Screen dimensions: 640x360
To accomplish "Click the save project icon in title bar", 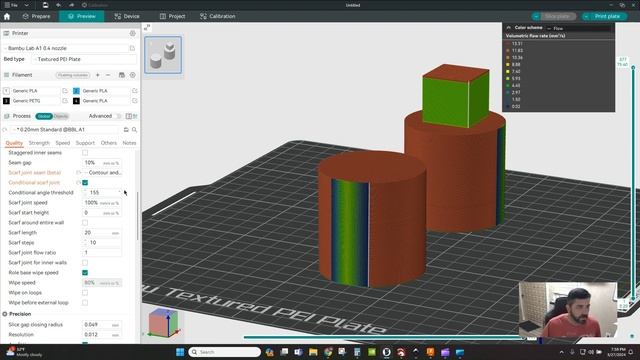I will (x=45, y=5).
